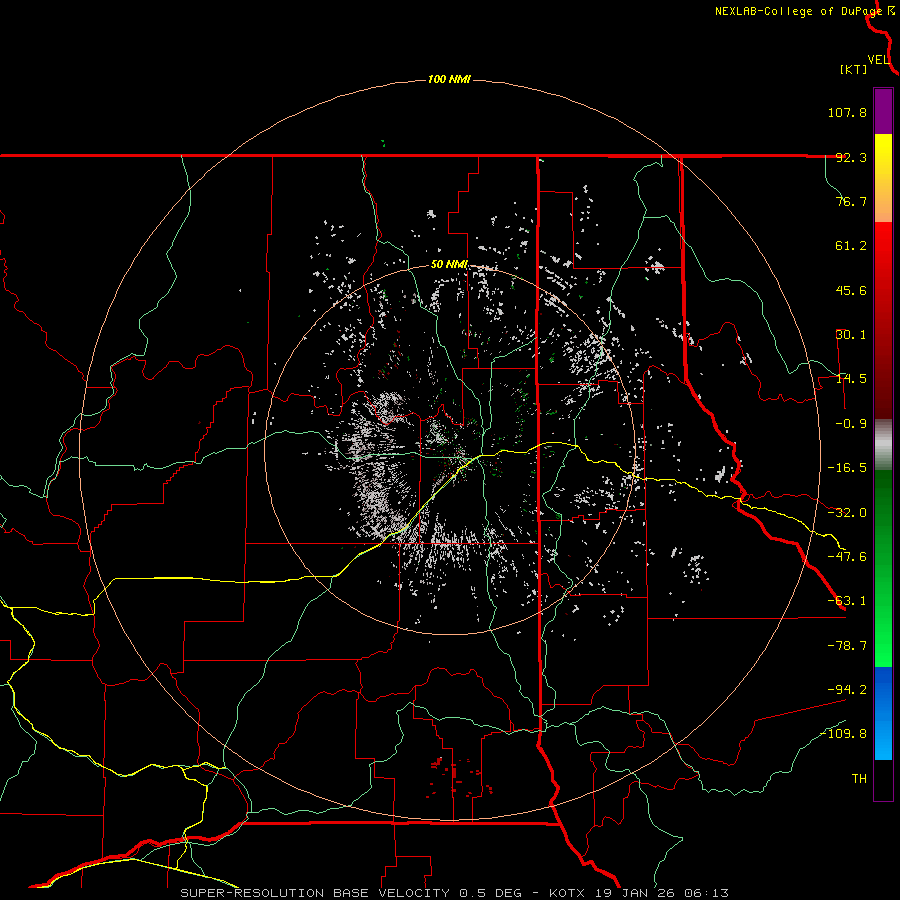
Task: Click the 14.5 velocity scale value
Action: tap(851, 379)
